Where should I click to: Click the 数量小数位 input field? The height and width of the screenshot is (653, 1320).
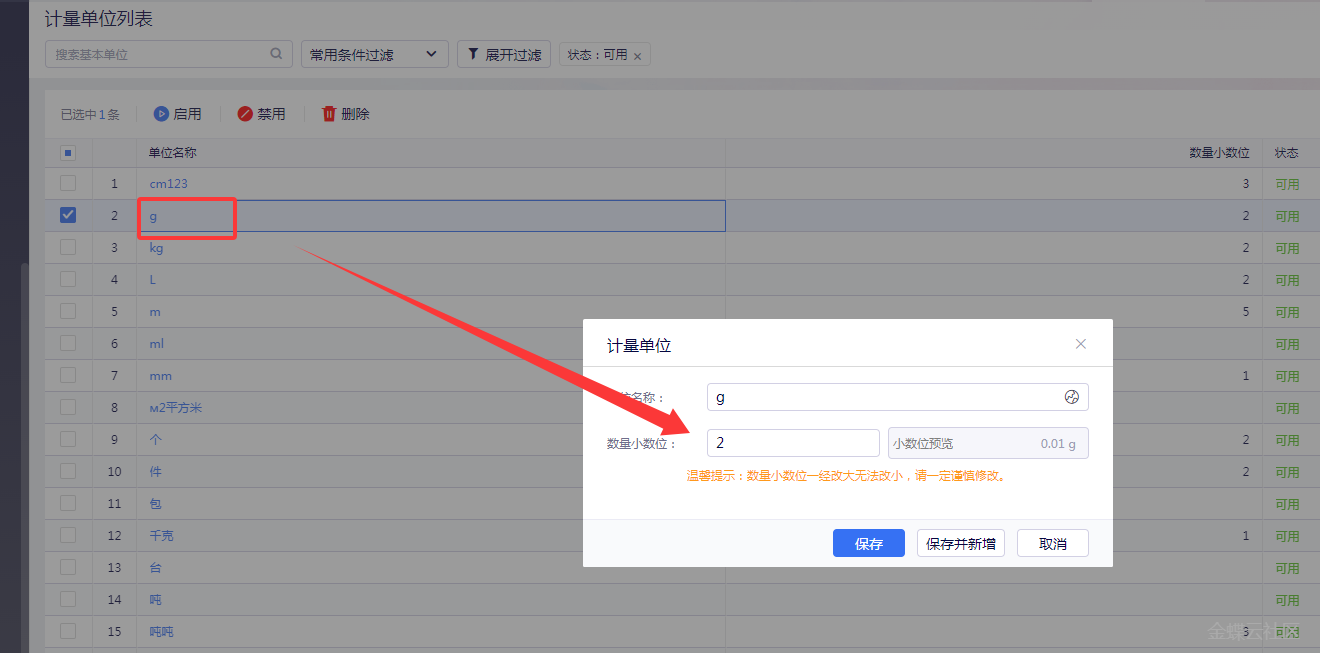pos(792,443)
